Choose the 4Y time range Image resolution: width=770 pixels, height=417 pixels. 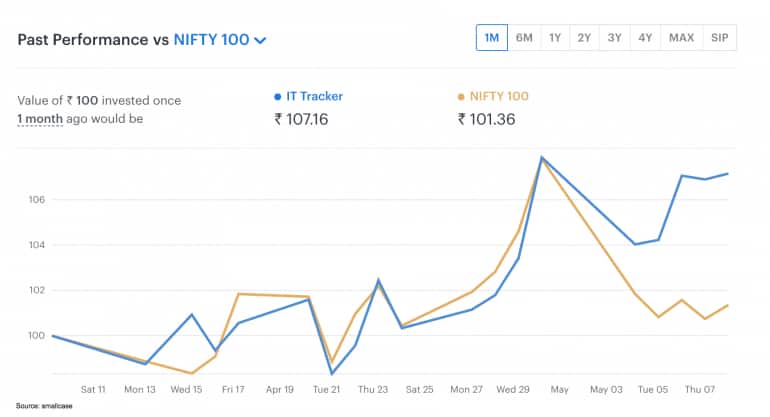click(x=645, y=38)
